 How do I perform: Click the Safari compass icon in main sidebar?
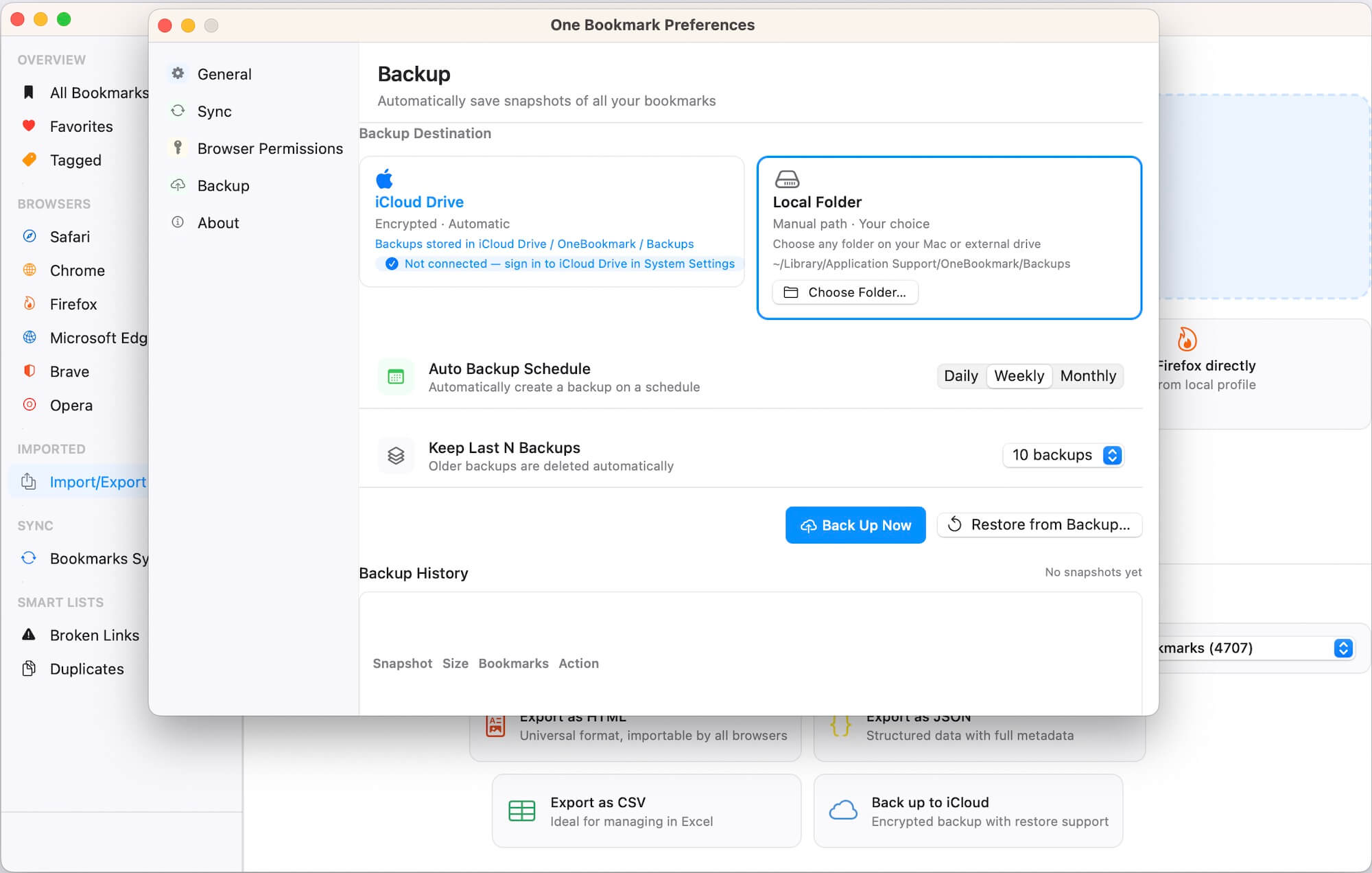coord(29,236)
